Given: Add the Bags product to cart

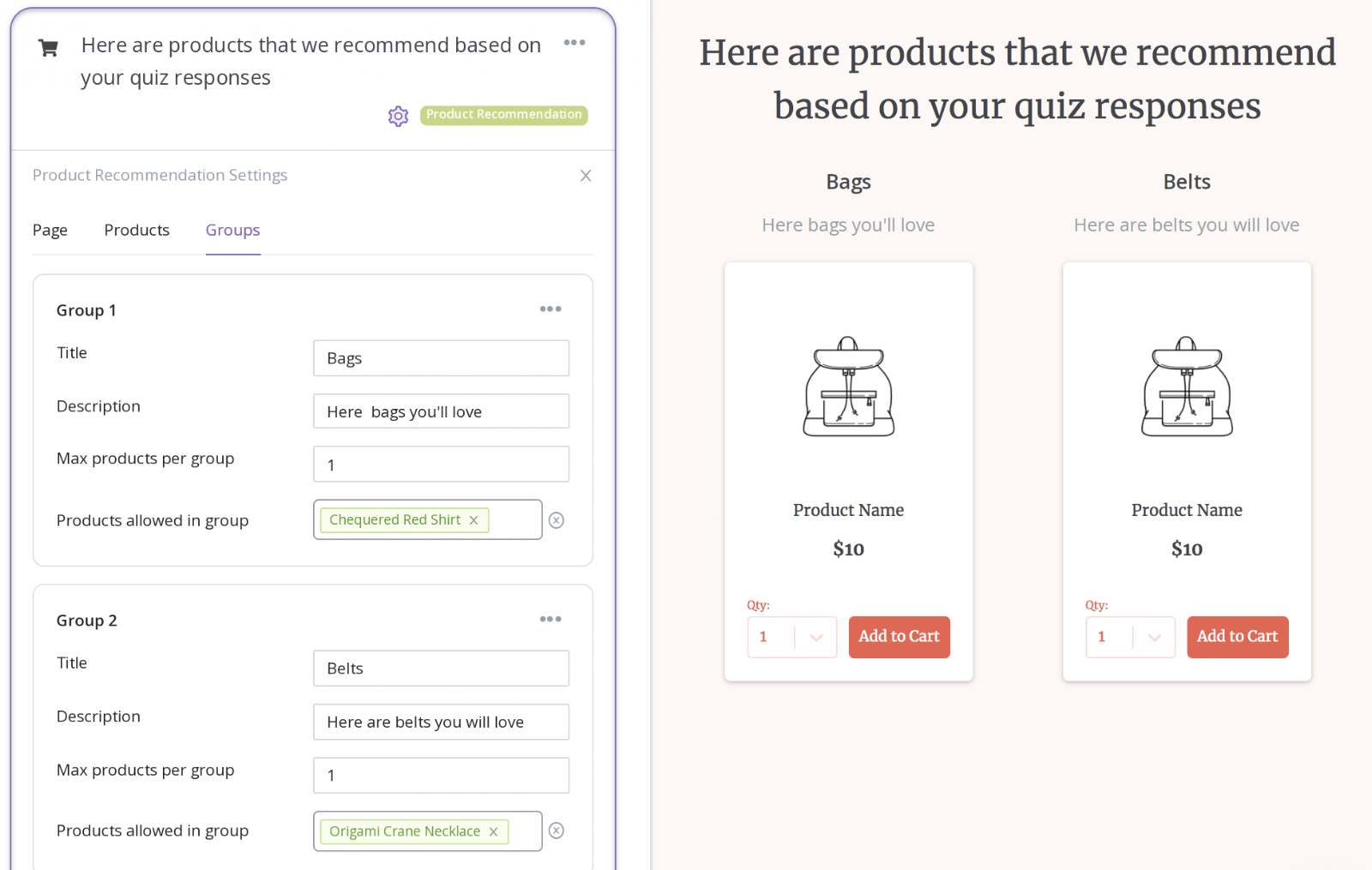Looking at the screenshot, I should pos(900,637).
